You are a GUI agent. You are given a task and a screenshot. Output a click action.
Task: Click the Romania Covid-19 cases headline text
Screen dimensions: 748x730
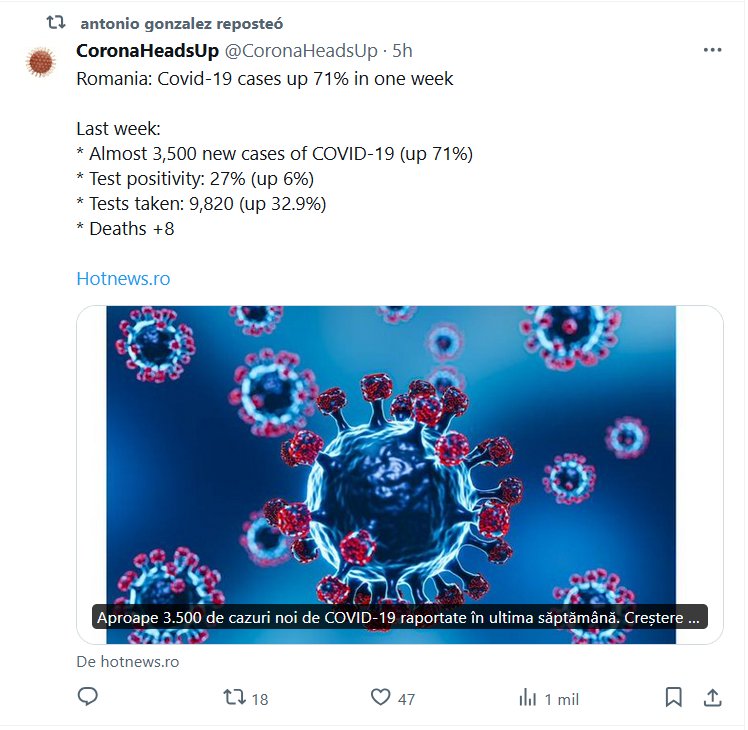point(265,78)
